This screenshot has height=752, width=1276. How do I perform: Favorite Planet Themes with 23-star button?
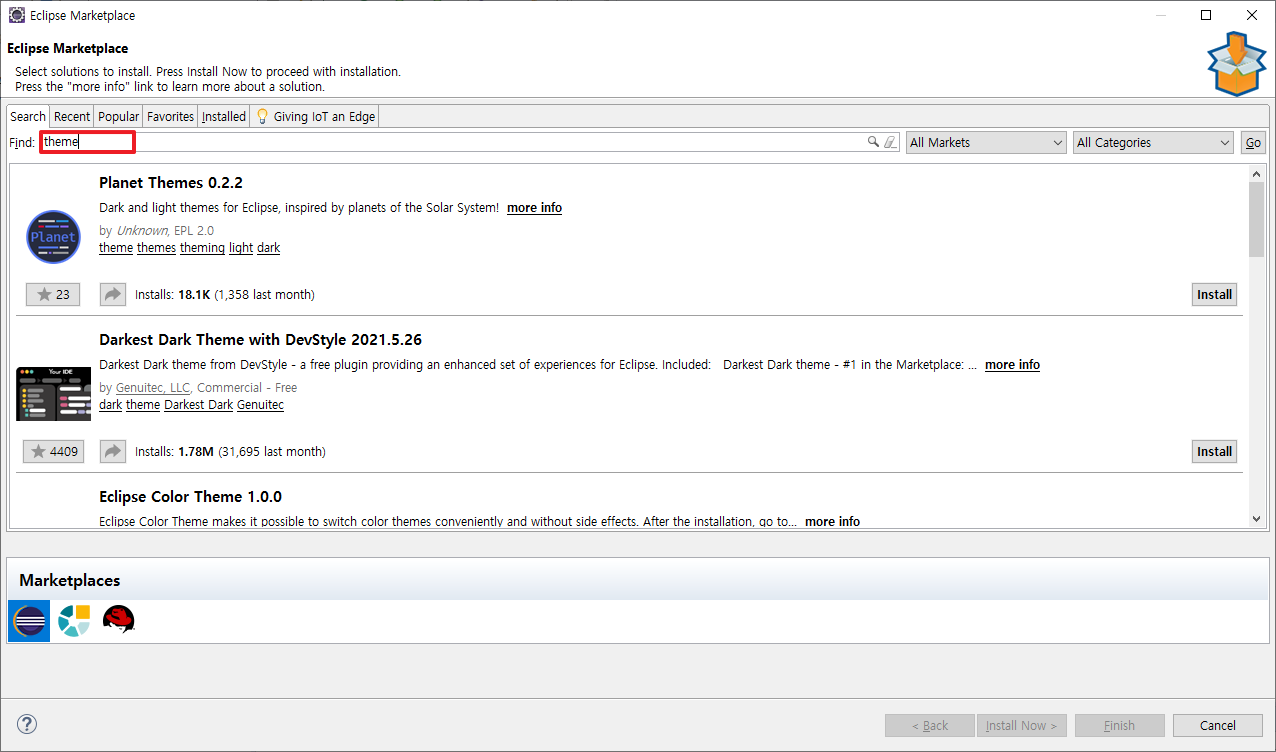[53, 294]
